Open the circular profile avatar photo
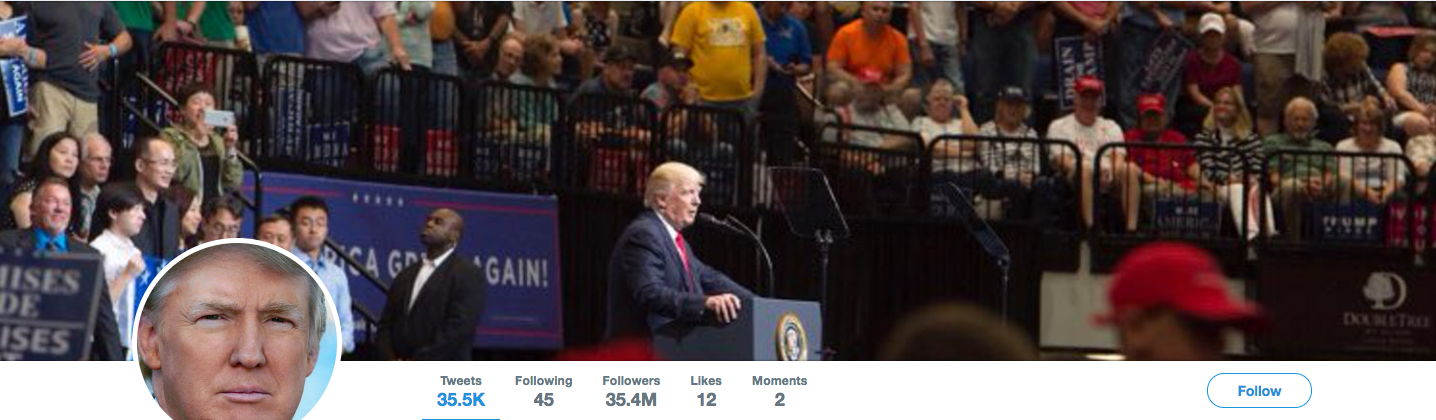 pos(237,333)
